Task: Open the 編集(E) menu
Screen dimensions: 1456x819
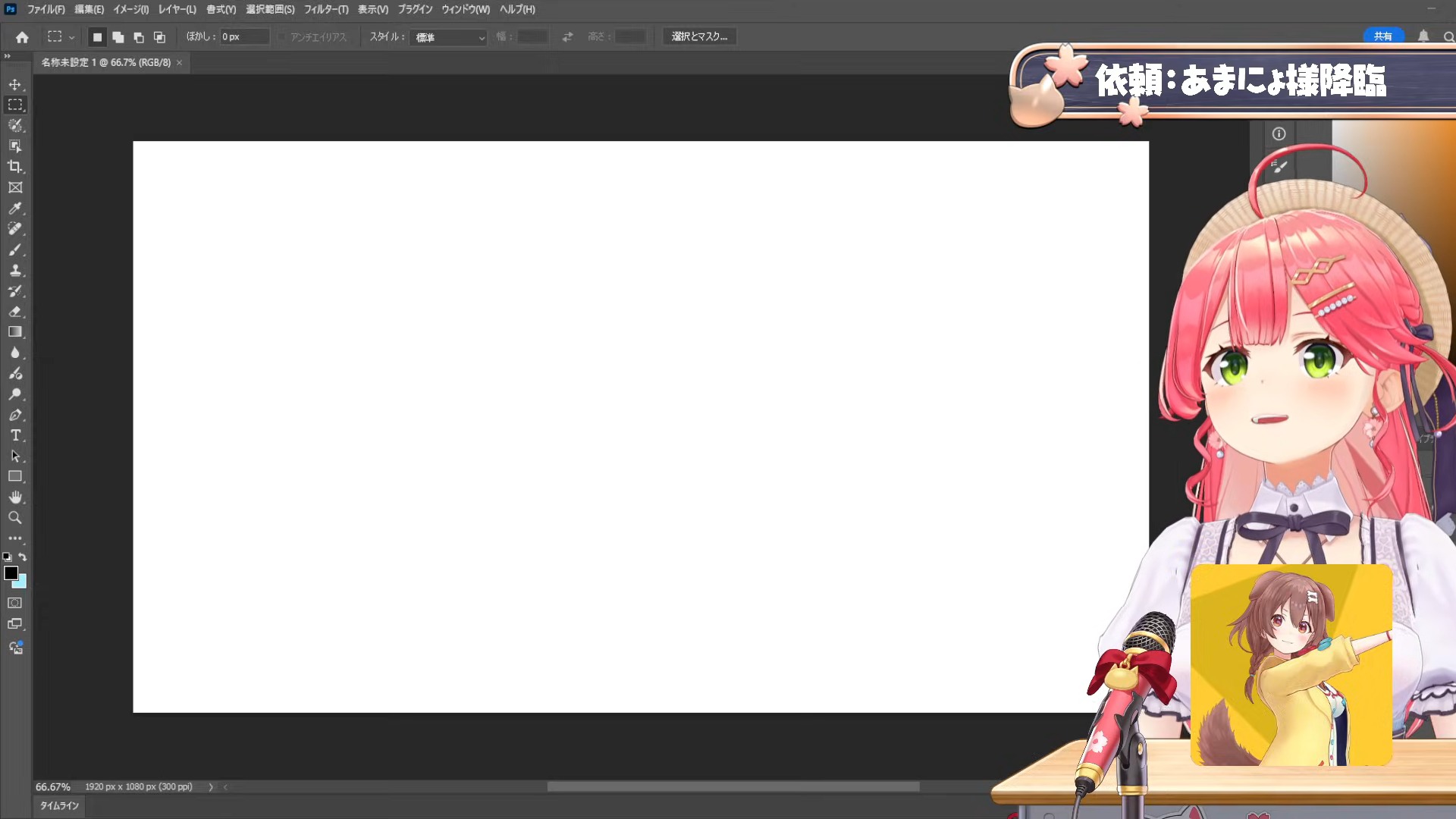Action: pyautogui.click(x=89, y=10)
